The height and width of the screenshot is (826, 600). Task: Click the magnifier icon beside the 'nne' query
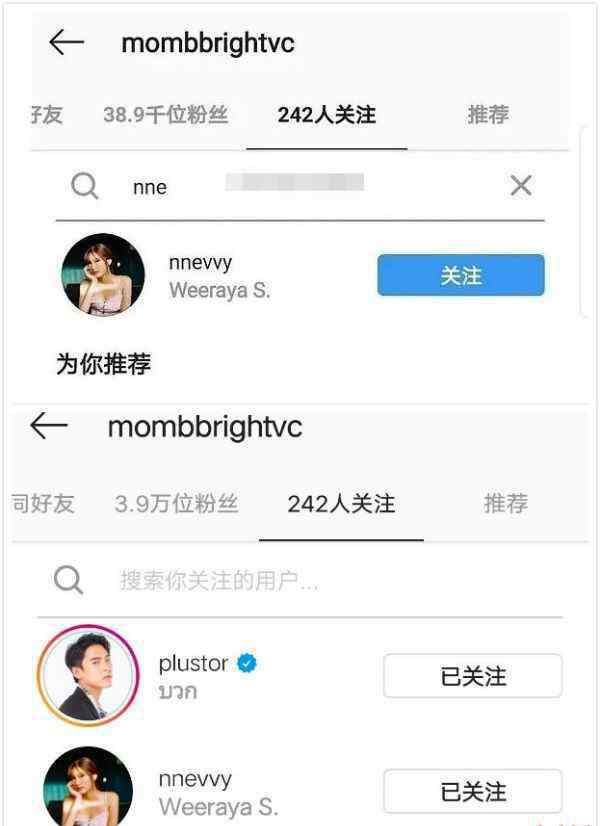[84, 186]
